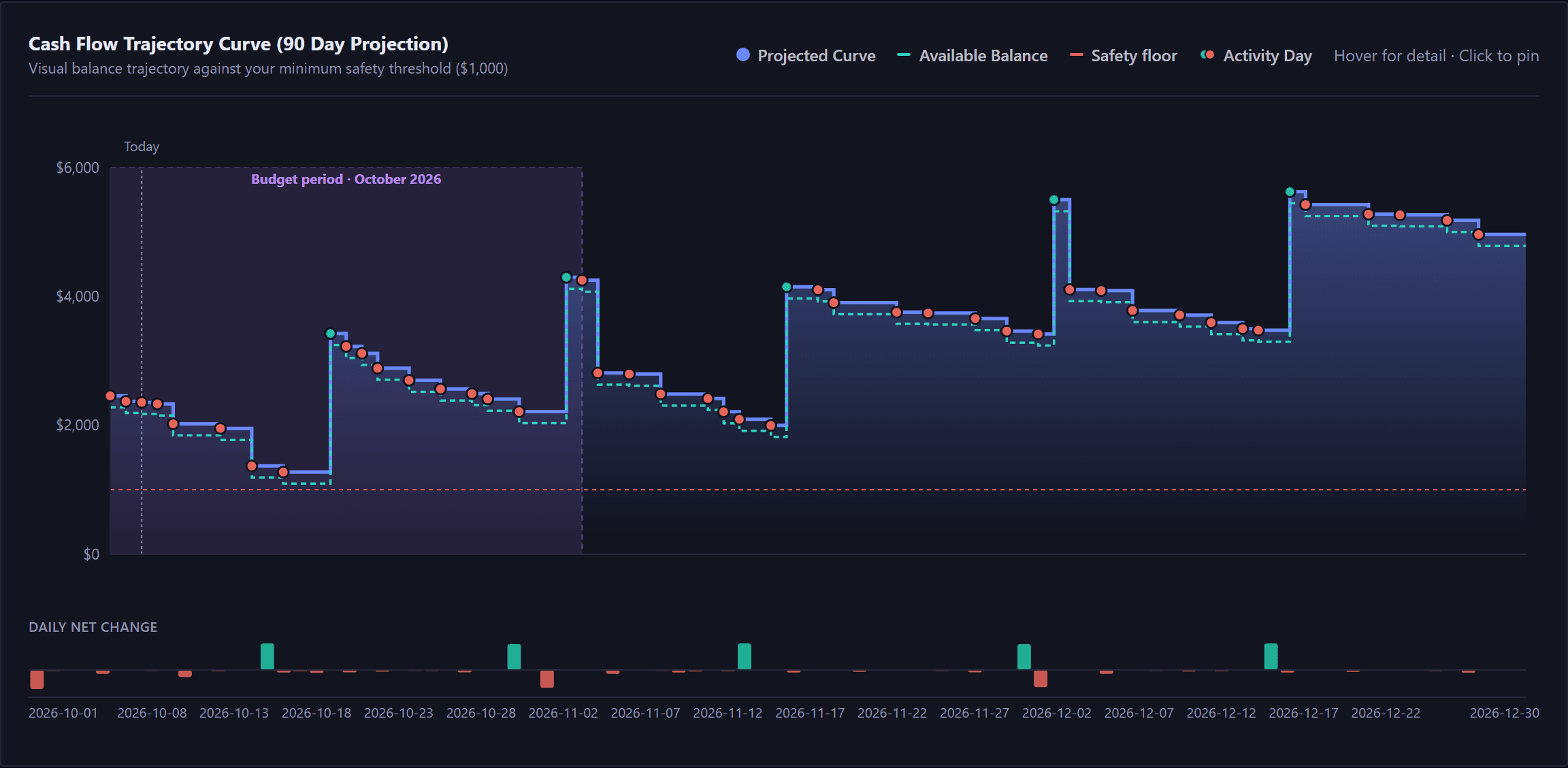The height and width of the screenshot is (768, 1568).
Task: Pin the lowest red activity point nearest the safety floor
Action: click(x=283, y=472)
